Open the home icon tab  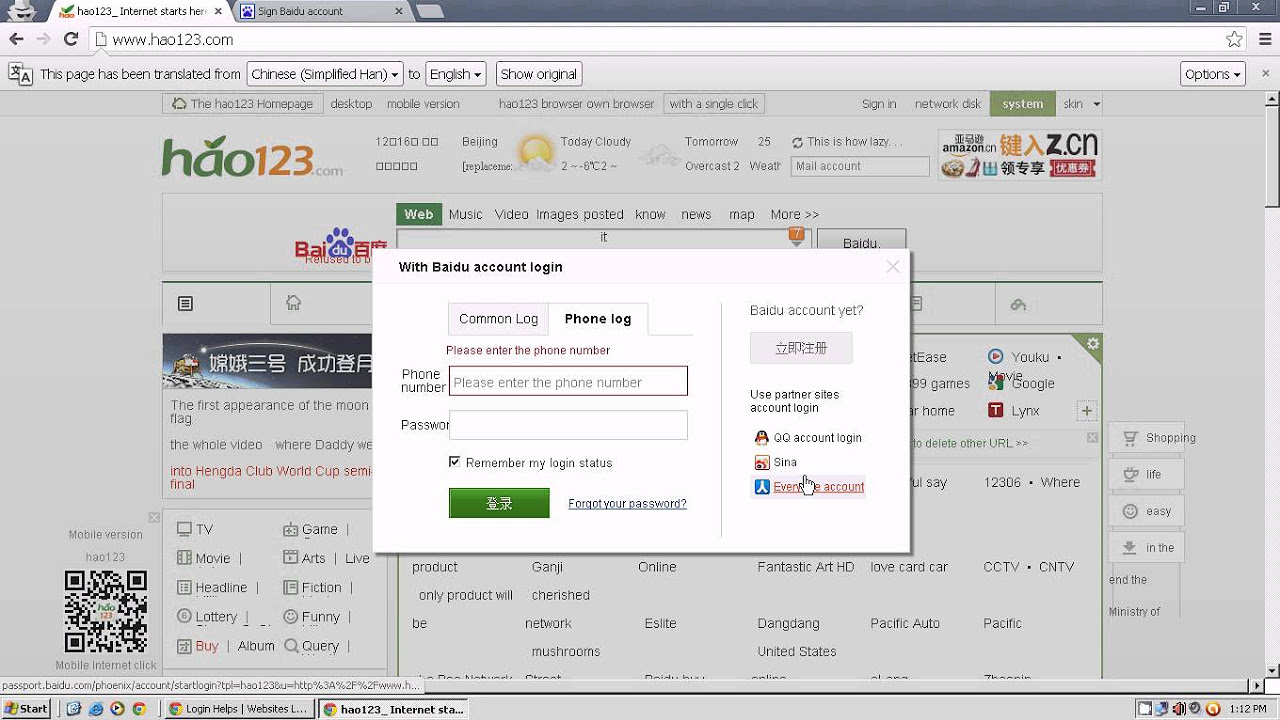click(x=293, y=302)
